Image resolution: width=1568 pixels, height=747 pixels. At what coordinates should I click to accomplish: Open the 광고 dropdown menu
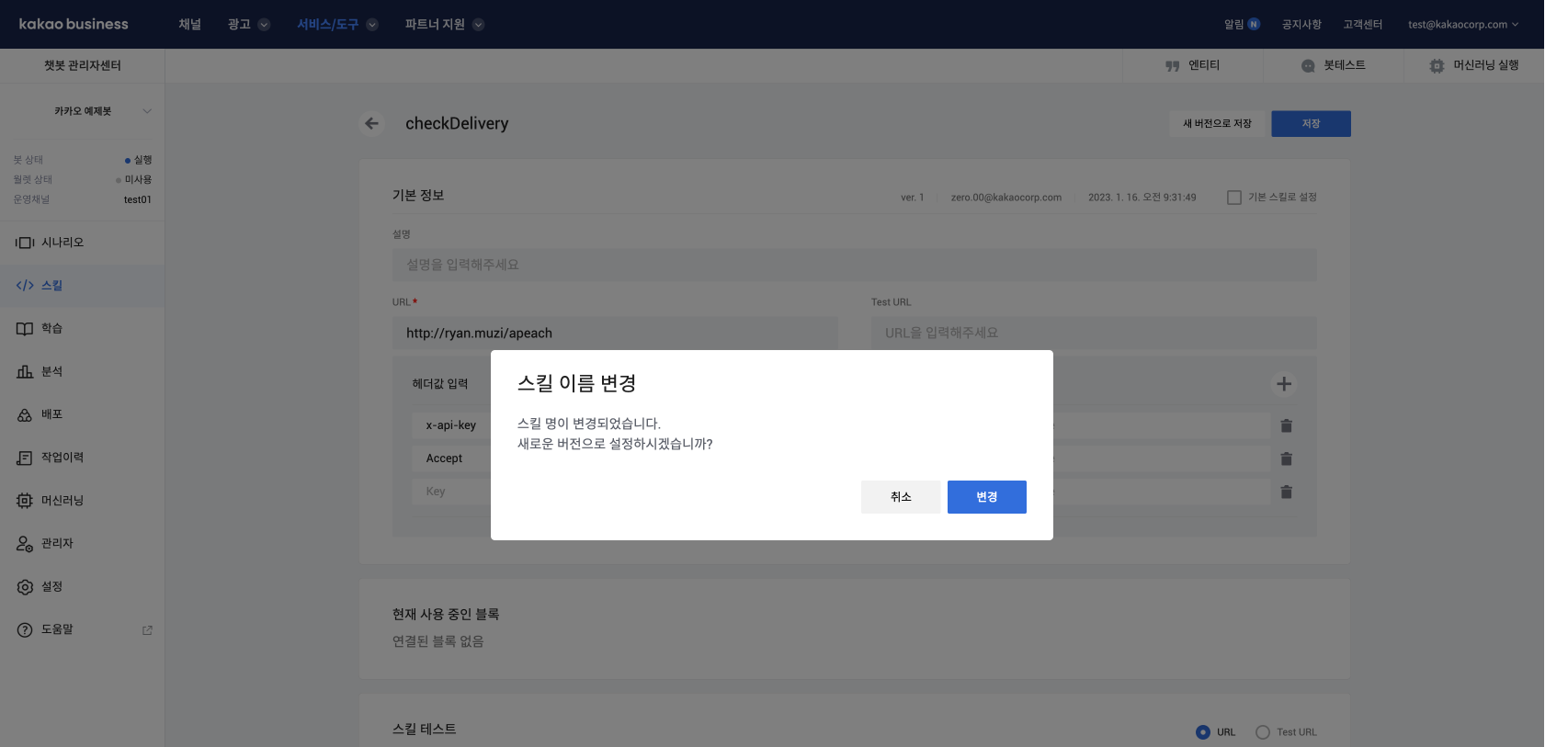(248, 25)
